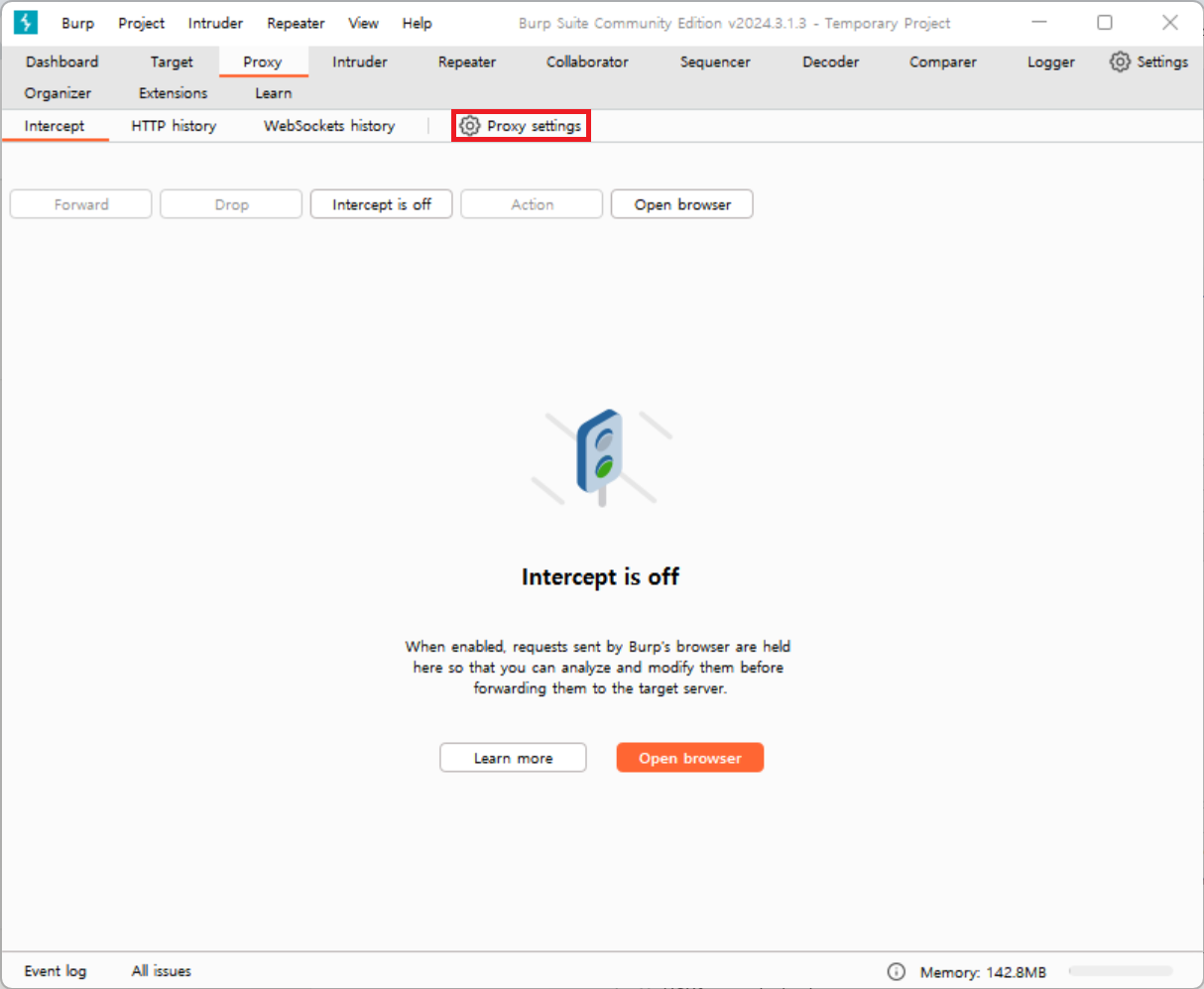Open All issues in status bar

162,971
